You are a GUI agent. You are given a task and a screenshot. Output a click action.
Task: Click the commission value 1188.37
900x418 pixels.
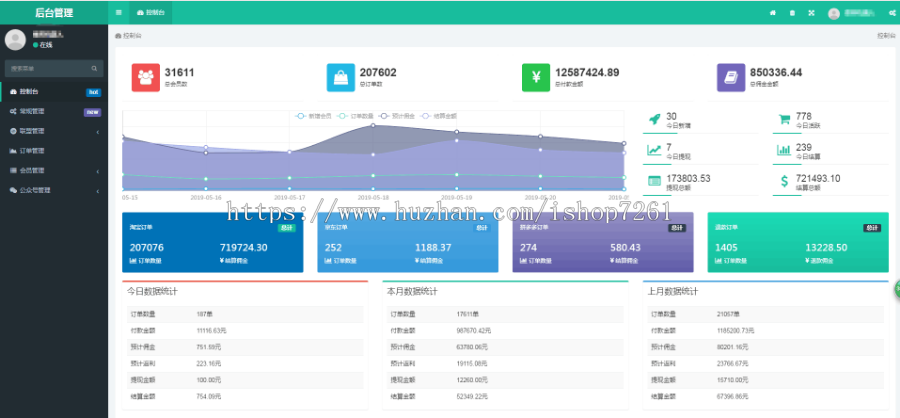tap(433, 248)
